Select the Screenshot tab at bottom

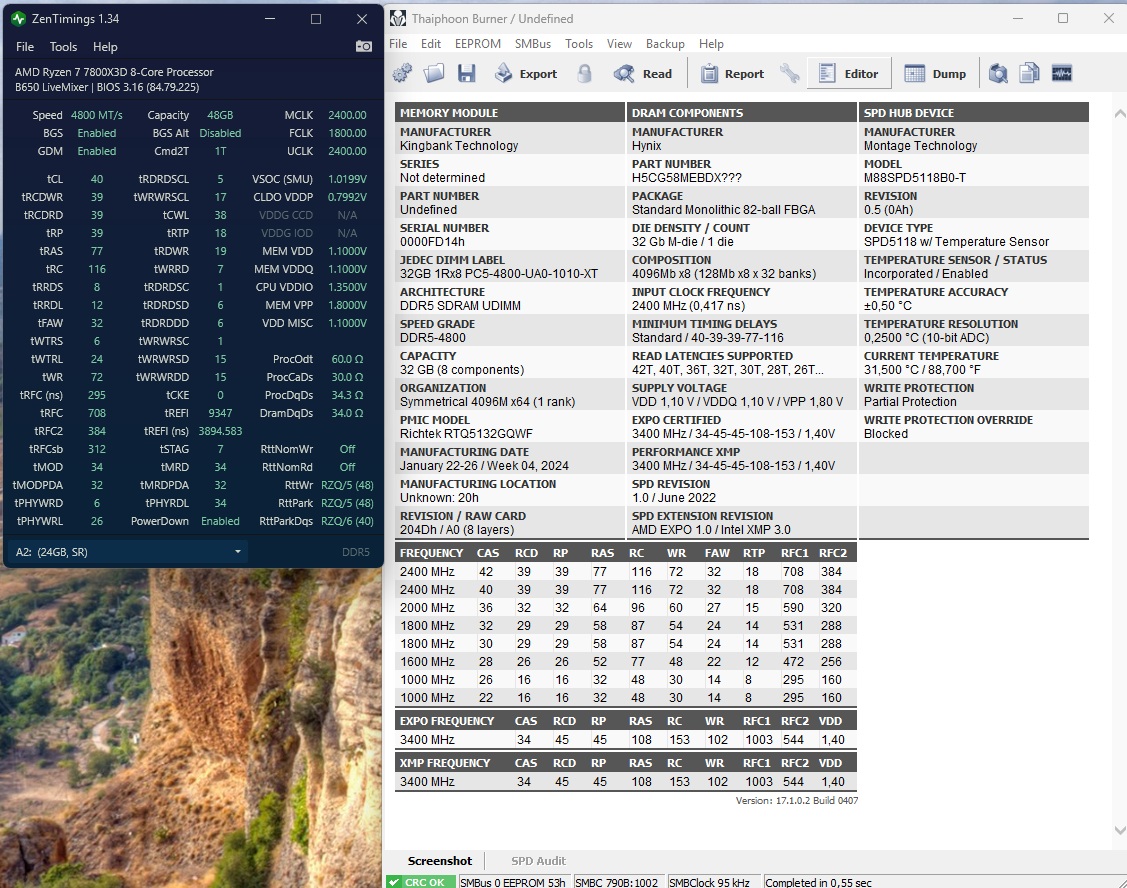(440, 861)
